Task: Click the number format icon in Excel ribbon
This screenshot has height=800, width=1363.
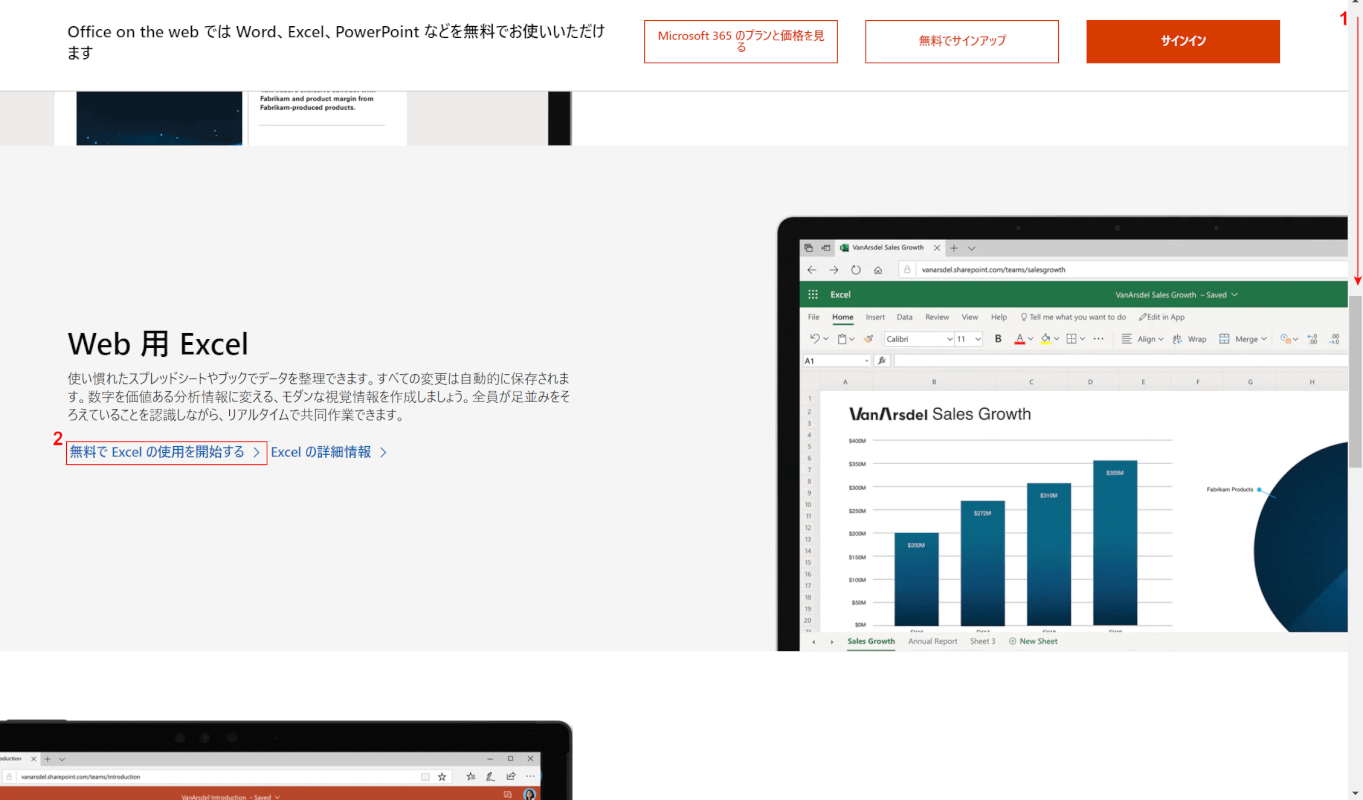Action: pos(1285,339)
